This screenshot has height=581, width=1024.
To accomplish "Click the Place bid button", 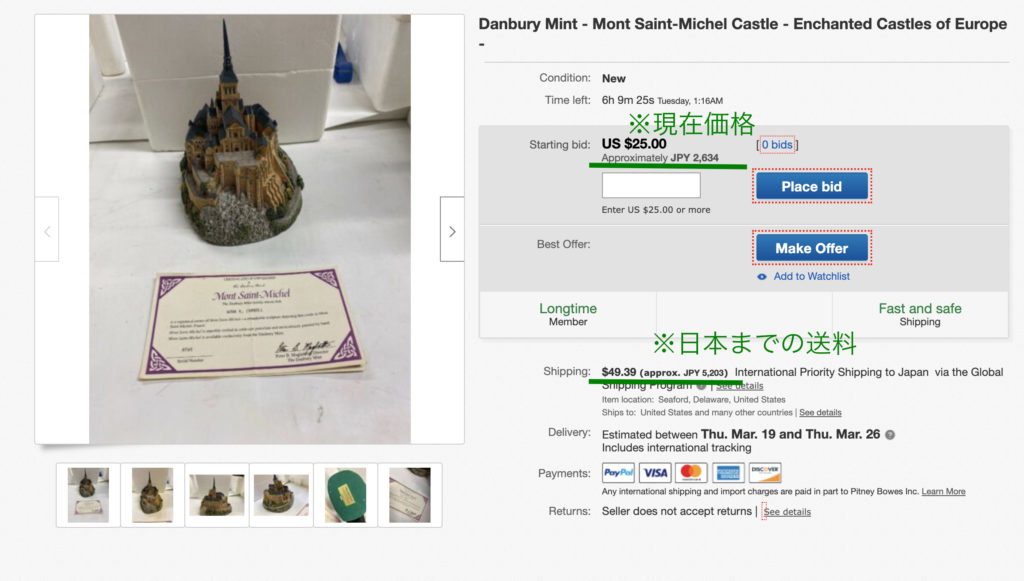I will [x=812, y=186].
